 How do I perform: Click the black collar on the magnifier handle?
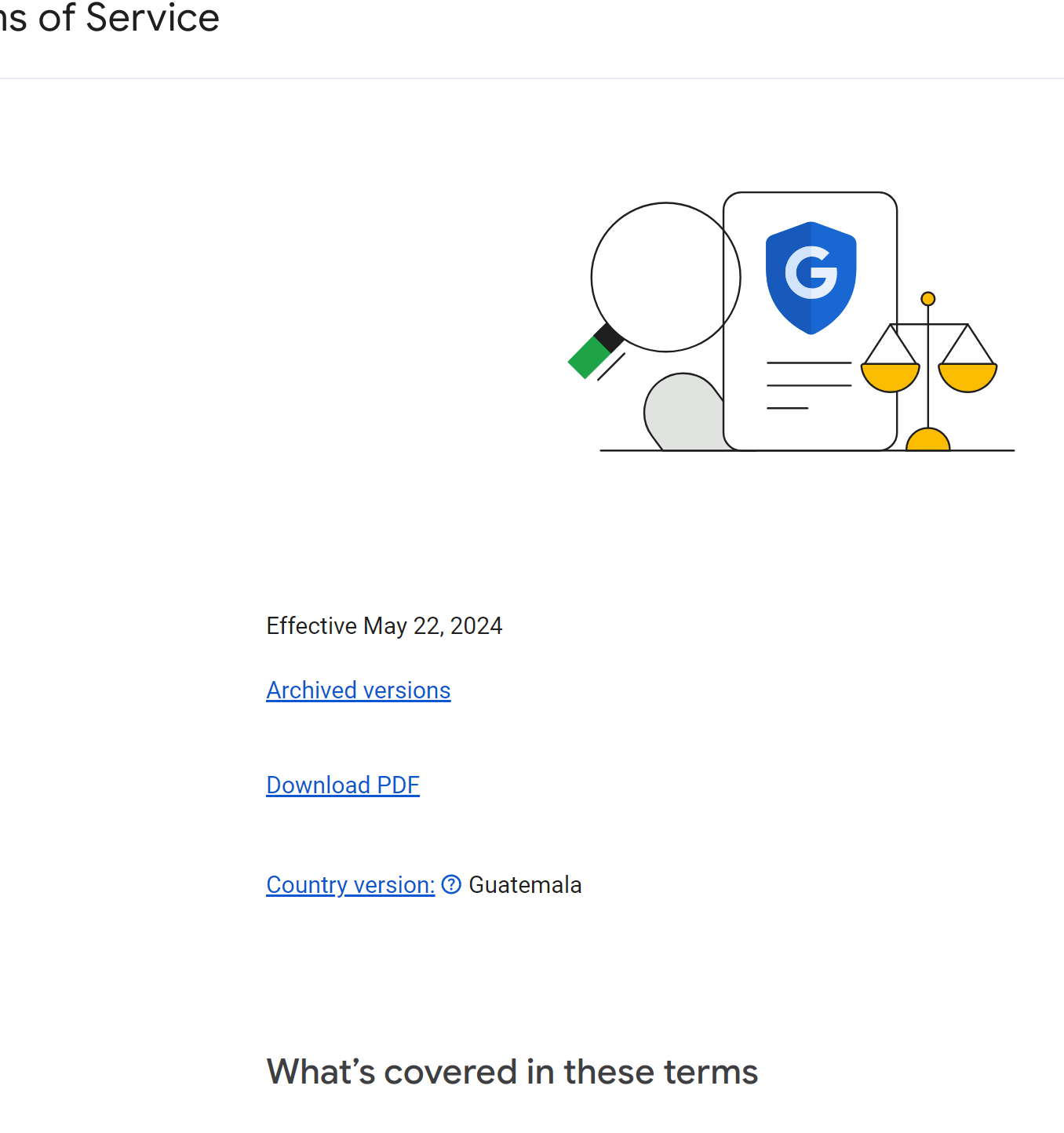point(609,338)
